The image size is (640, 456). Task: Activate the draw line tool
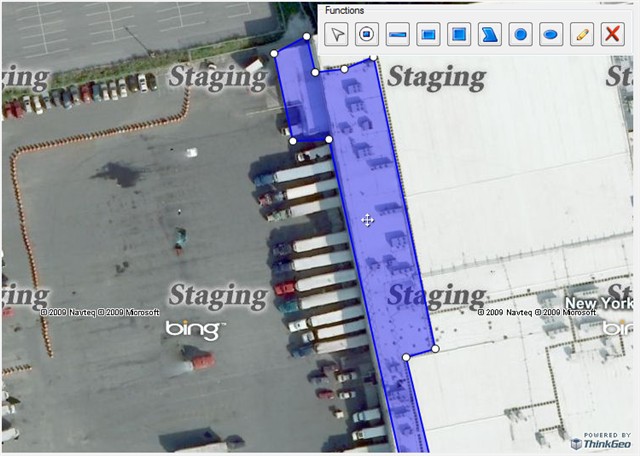[398, 34]
